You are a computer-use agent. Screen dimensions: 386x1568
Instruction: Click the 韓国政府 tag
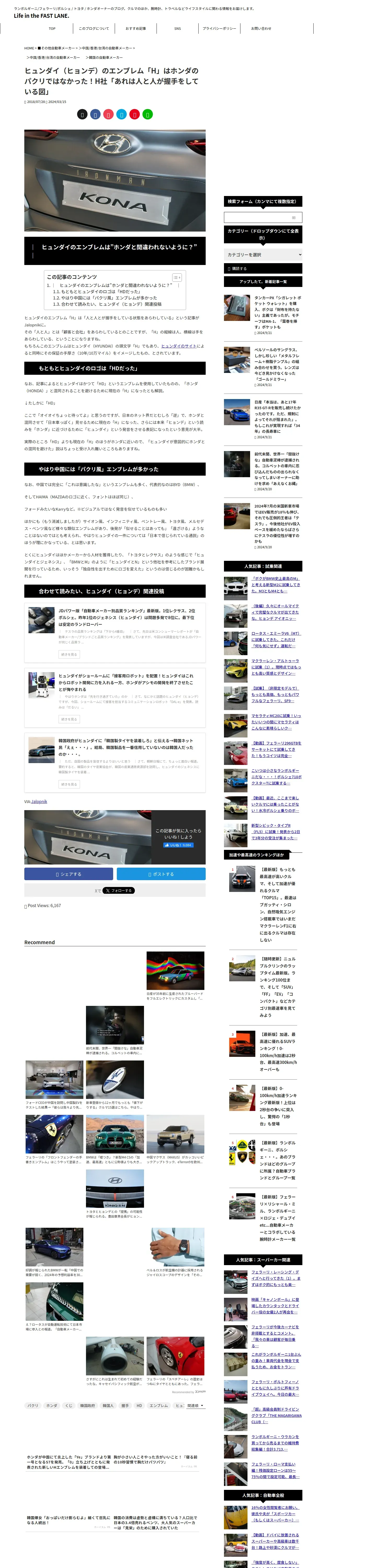coord(87,1405)
